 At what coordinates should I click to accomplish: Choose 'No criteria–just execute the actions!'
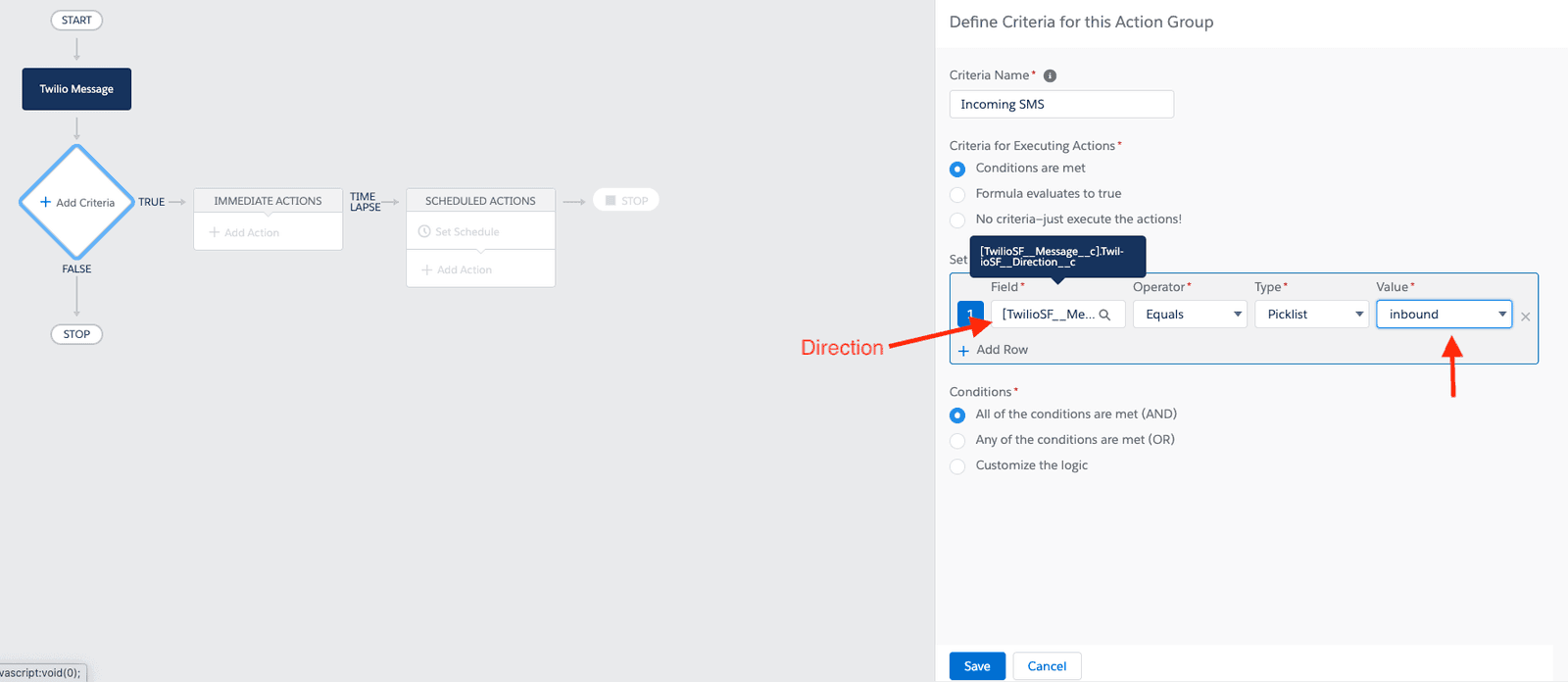point(957,220)
